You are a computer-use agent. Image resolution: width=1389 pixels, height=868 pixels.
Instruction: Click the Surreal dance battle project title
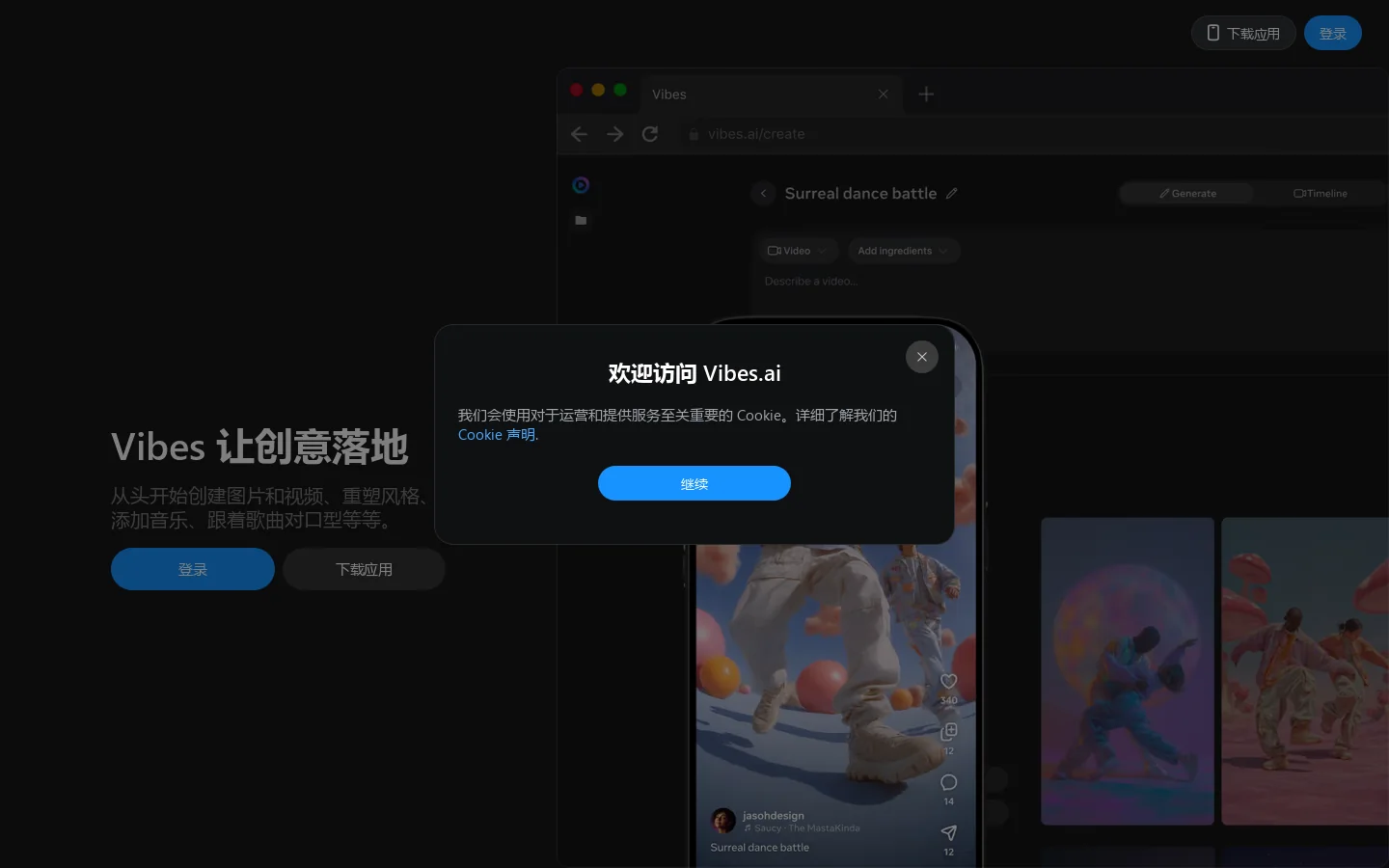(x=860, y=193)
